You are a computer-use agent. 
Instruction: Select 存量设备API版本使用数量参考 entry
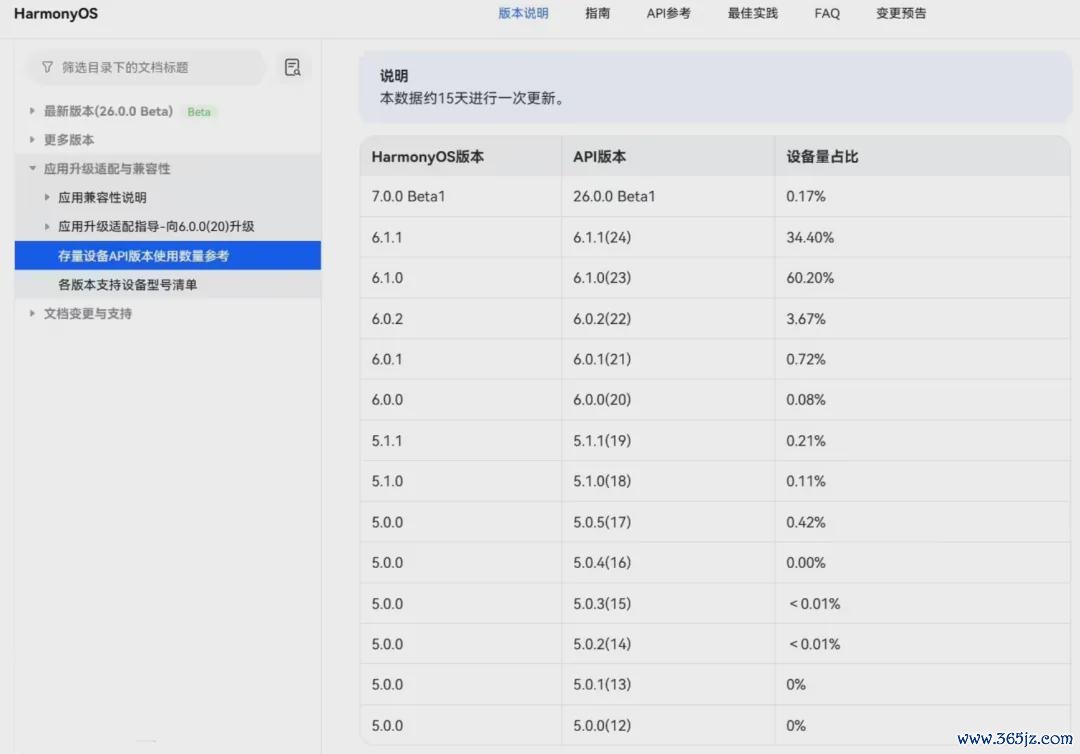(167, 255)
